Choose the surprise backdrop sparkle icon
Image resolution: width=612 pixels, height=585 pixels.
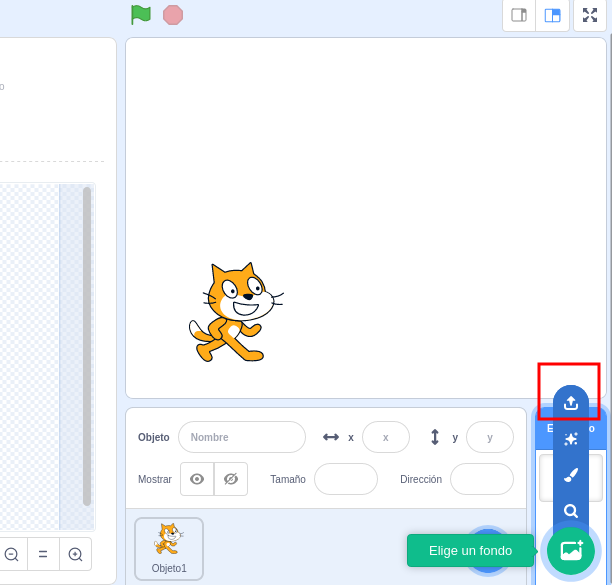(571, 439)
